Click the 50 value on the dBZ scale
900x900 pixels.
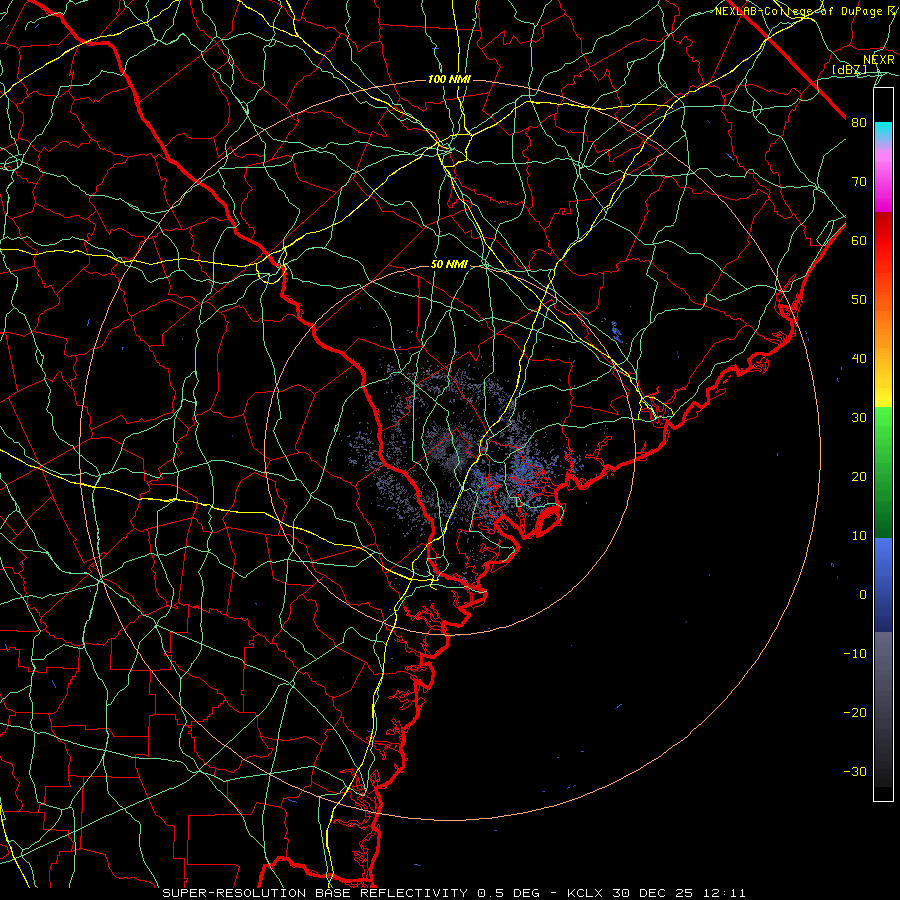[x=859, y=300]
